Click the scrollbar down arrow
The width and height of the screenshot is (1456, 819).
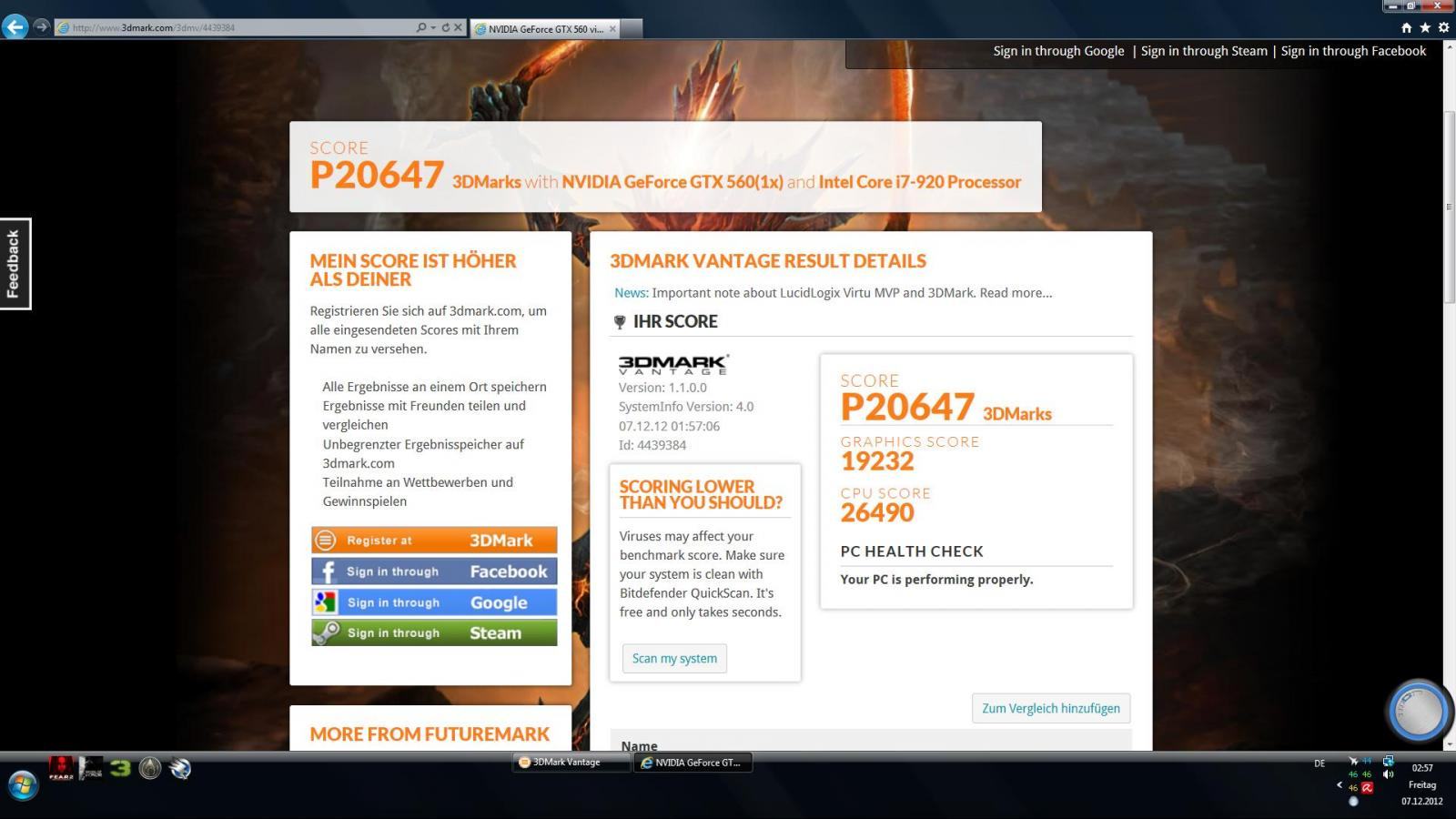[1449, 744]
